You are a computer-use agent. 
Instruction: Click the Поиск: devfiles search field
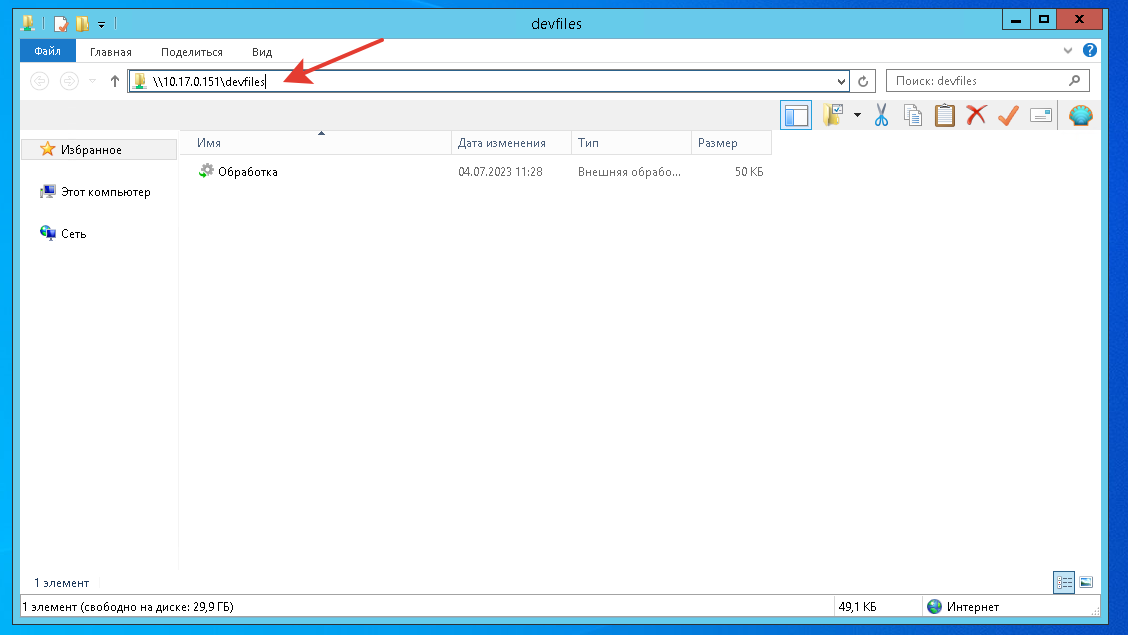tap(975, 81)
